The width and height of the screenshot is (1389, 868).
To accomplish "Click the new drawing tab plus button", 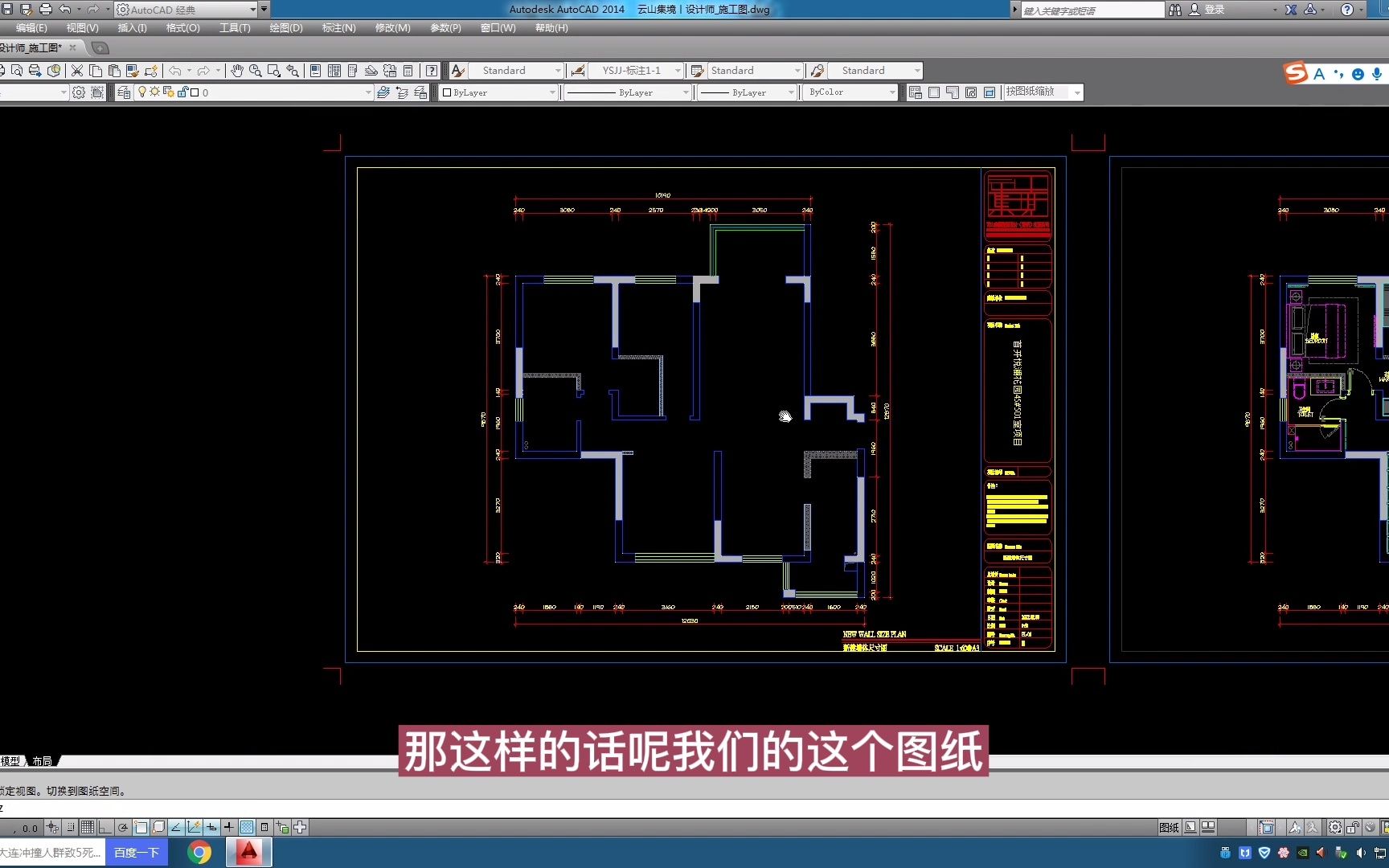I will pos(100,48).
